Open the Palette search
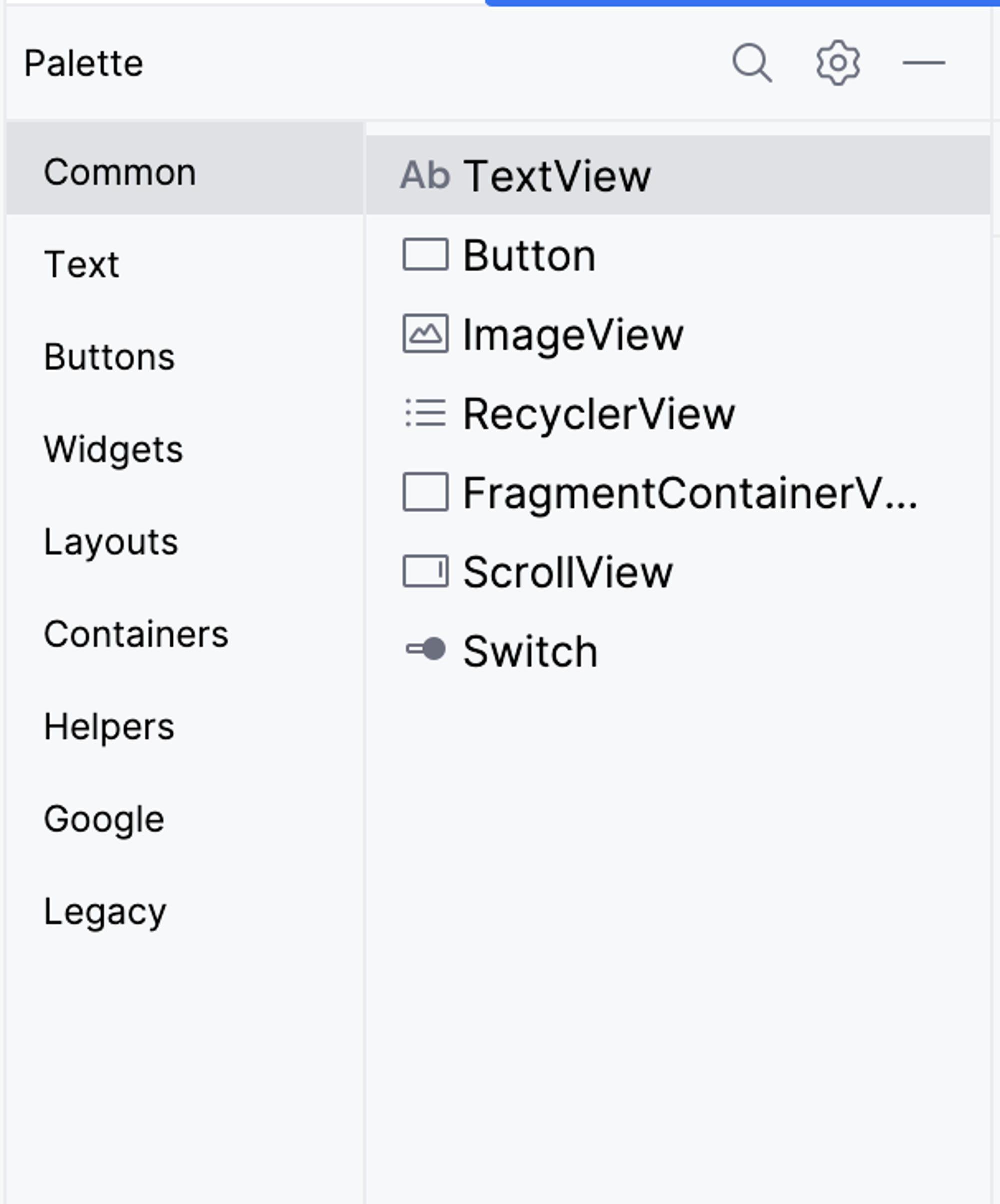The image size is (1000, 1204). (x=751, y=62)
